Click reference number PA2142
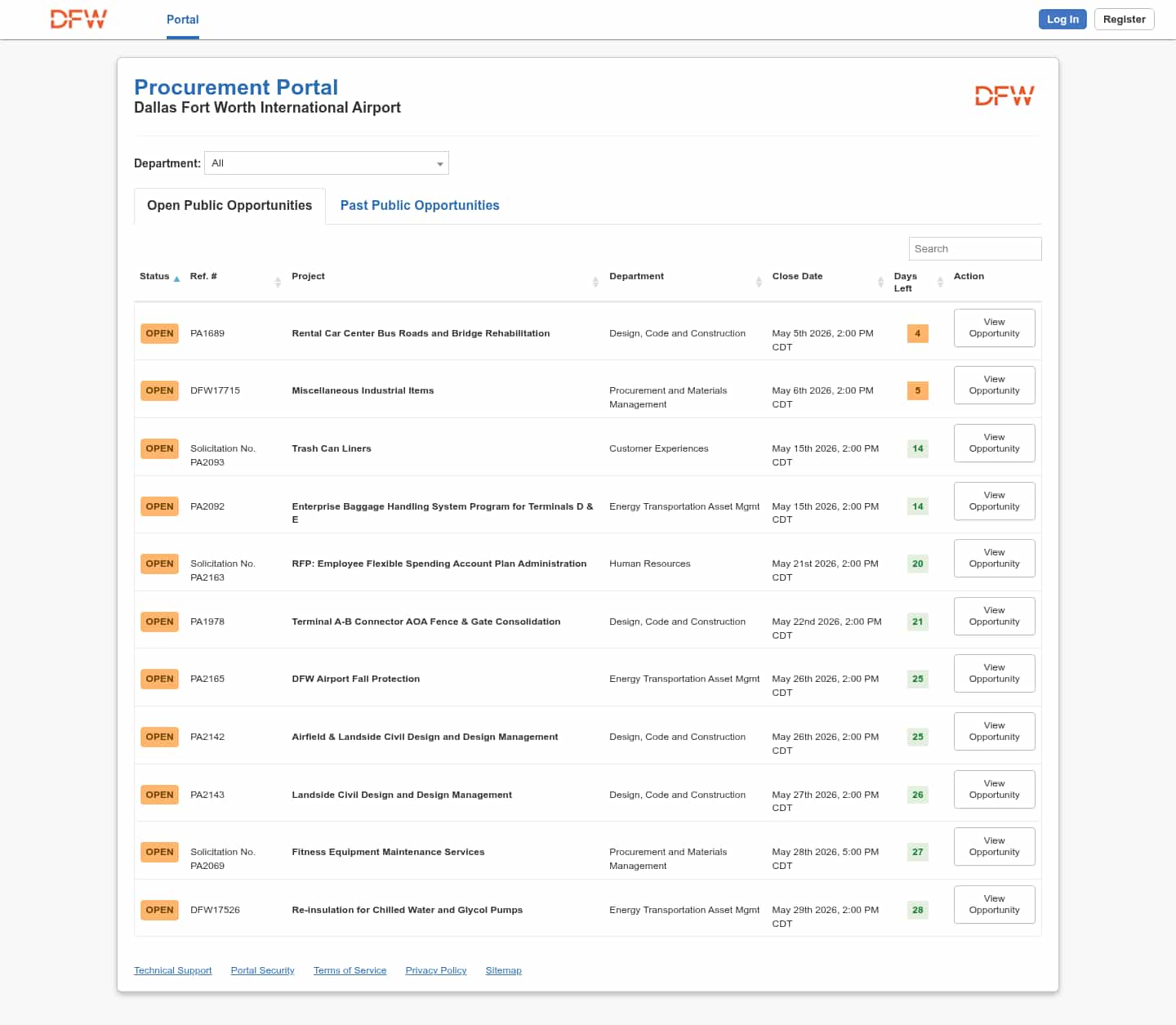1176x1025 pixels. pos(207,737)
